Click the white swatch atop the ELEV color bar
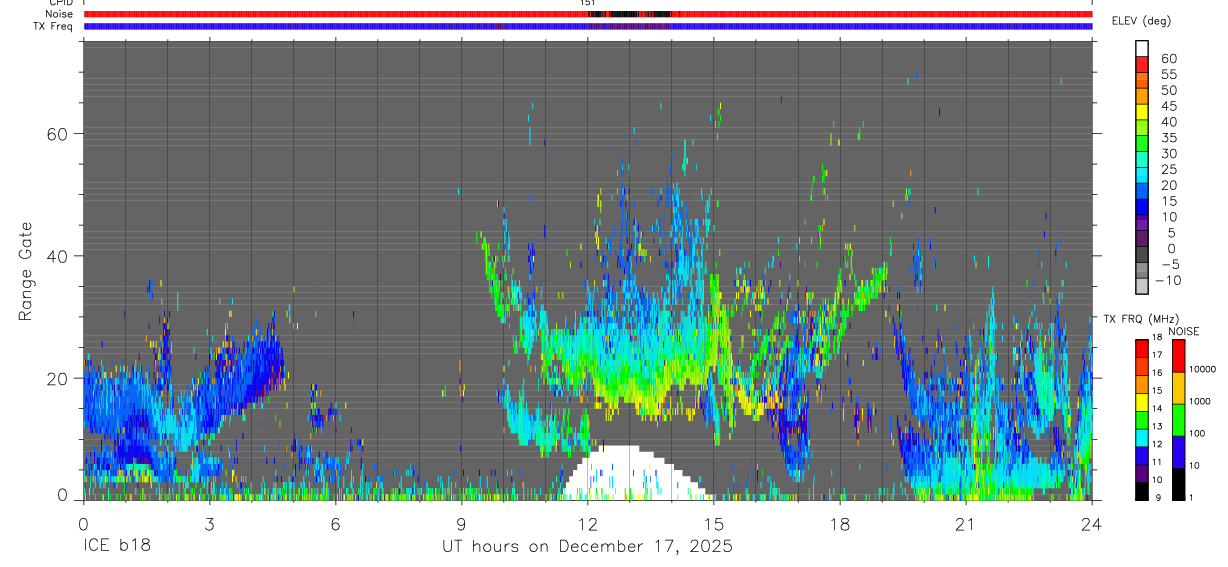This screenshot has height=567, width=1228. tap(1142, 48)
